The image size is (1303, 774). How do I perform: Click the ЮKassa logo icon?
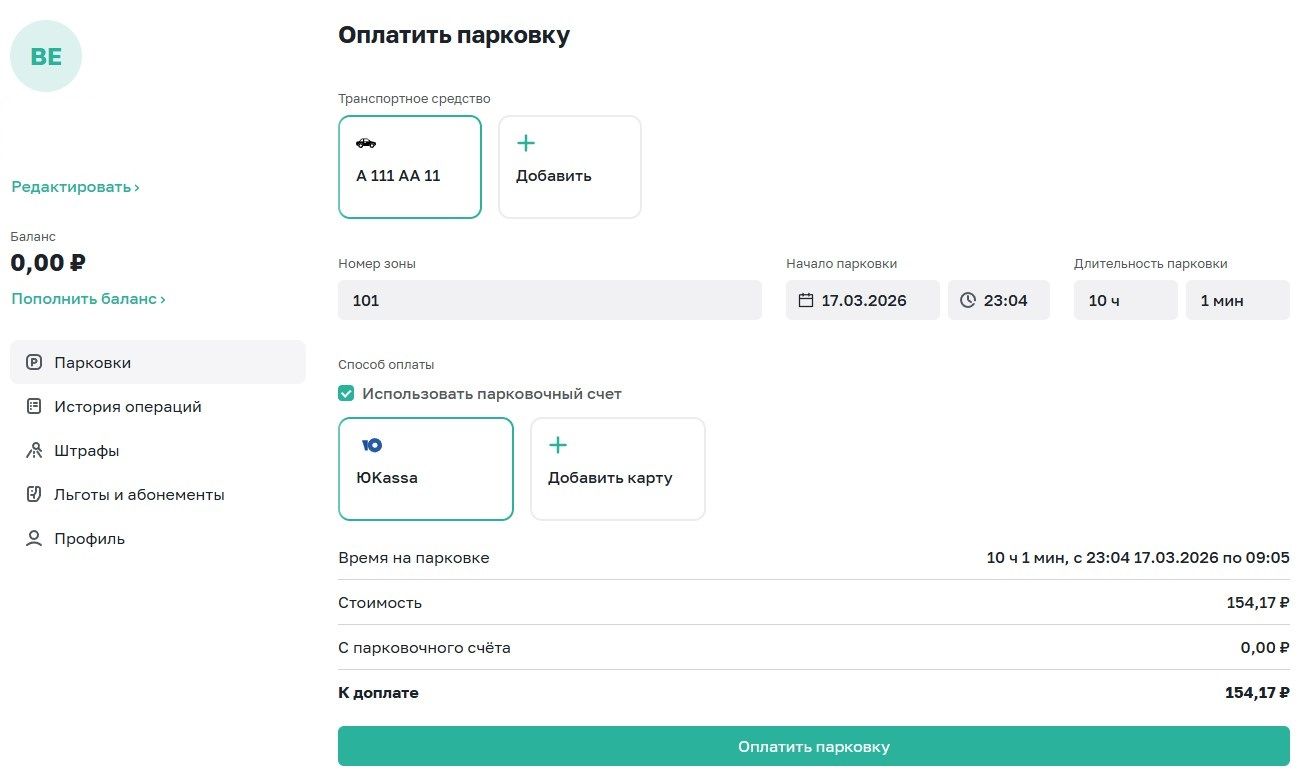(372, 445)
